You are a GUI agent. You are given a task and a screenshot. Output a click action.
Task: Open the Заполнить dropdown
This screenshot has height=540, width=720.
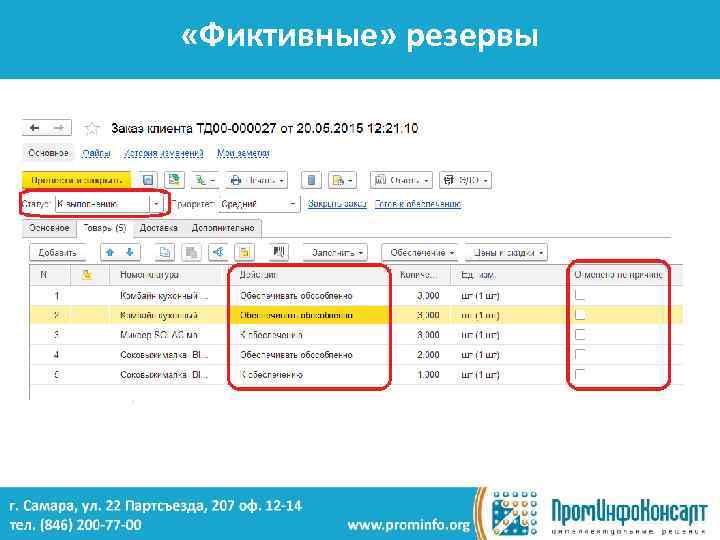pyautogui.click(x=335, y=253)
